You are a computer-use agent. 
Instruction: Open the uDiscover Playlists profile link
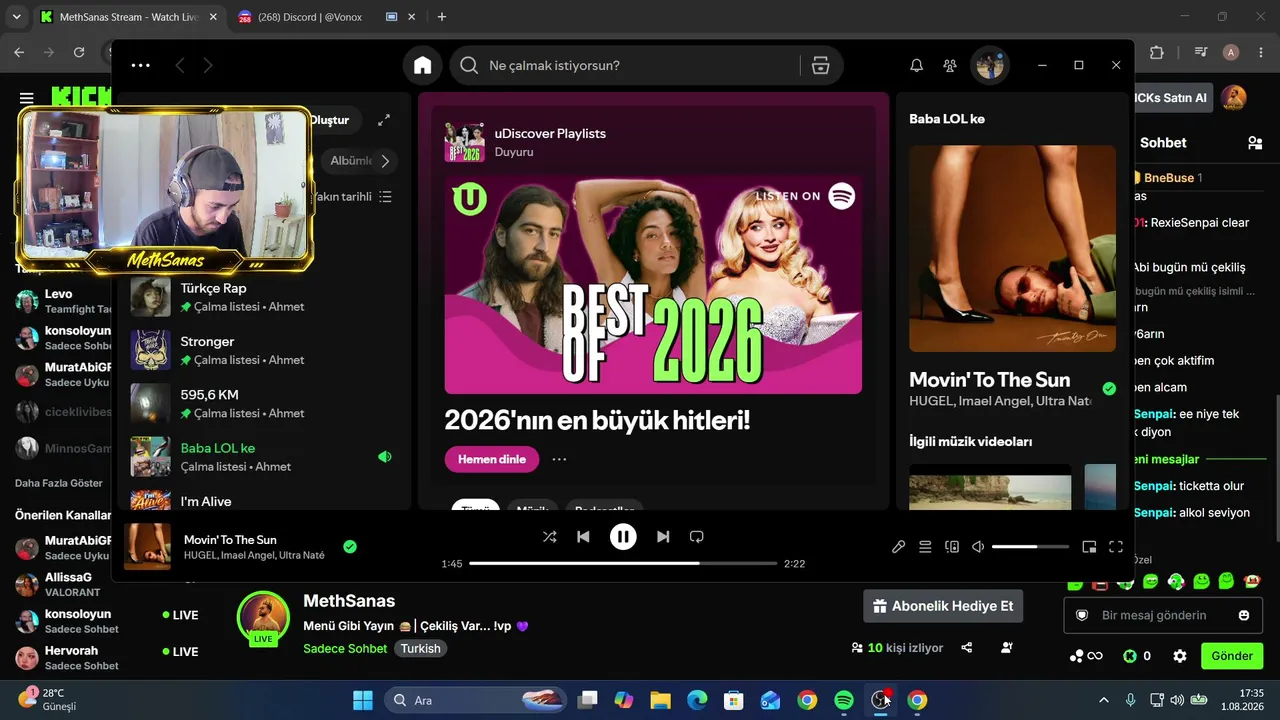550,133
